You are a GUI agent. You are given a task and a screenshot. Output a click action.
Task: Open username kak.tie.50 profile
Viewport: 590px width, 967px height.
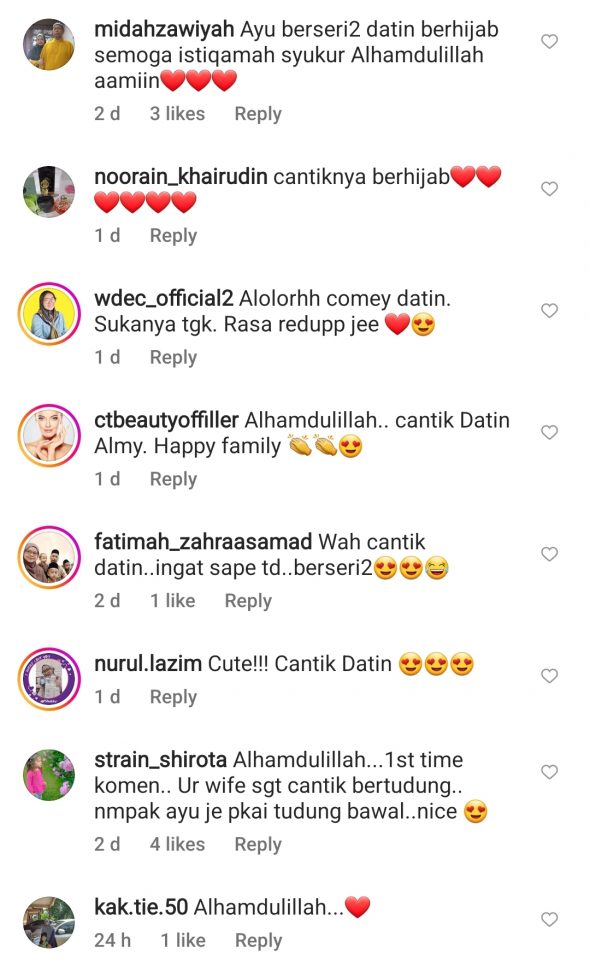click(x=141, y=907)
